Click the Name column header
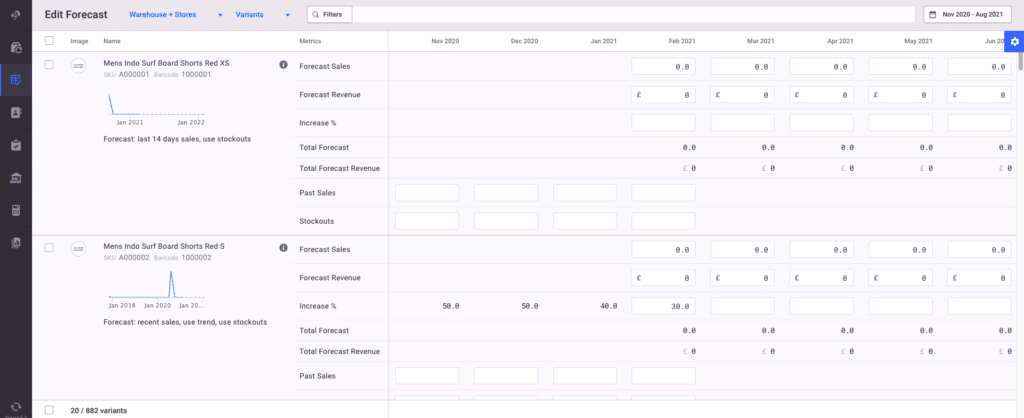Screen dimensions: 1024x418 [112, 41]
